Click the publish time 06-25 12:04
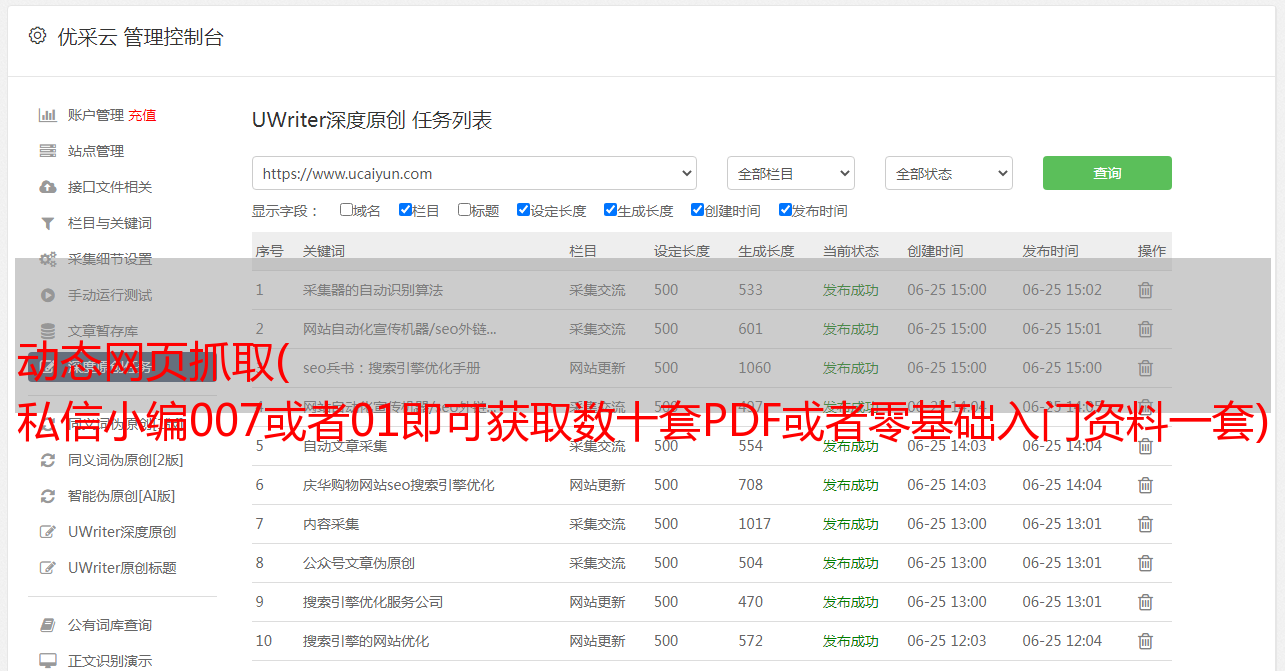 point(1062,641)
